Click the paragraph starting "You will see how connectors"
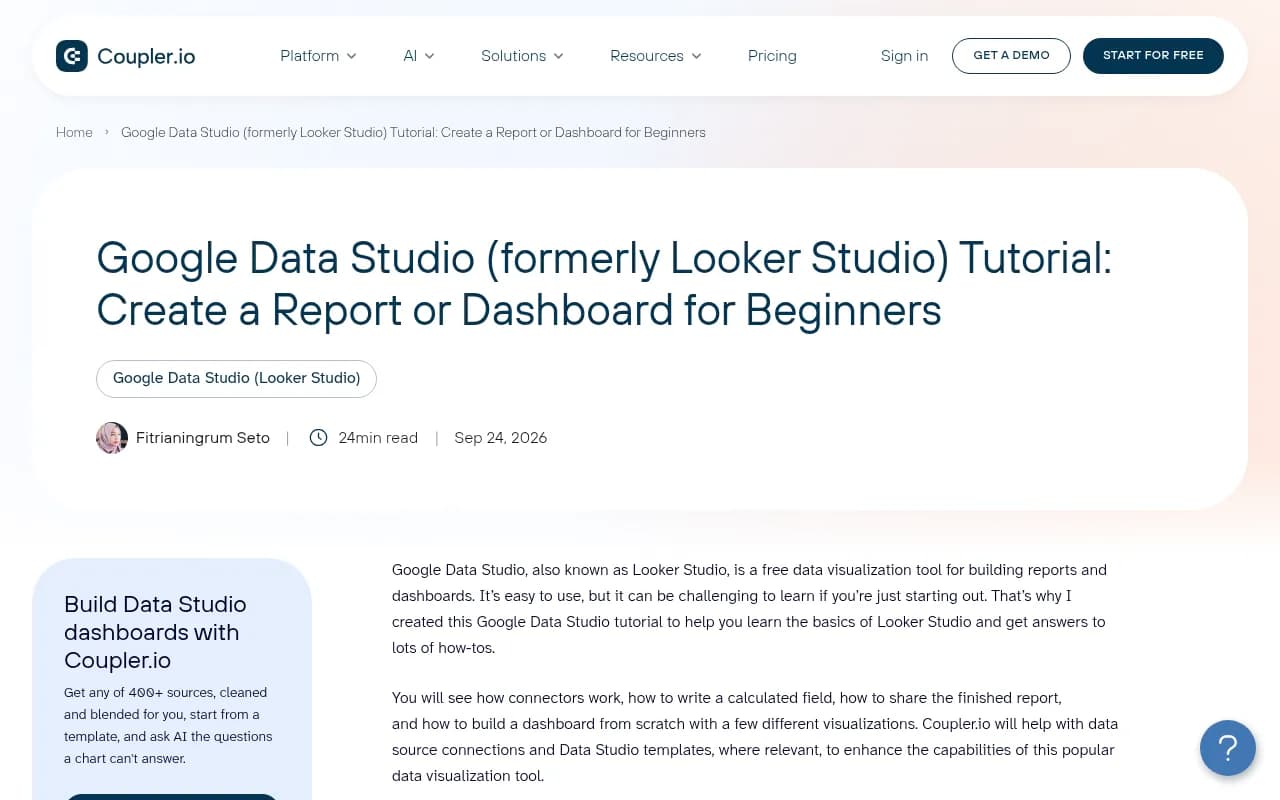This screenshot has width=1280, height=800. (755, 737)
